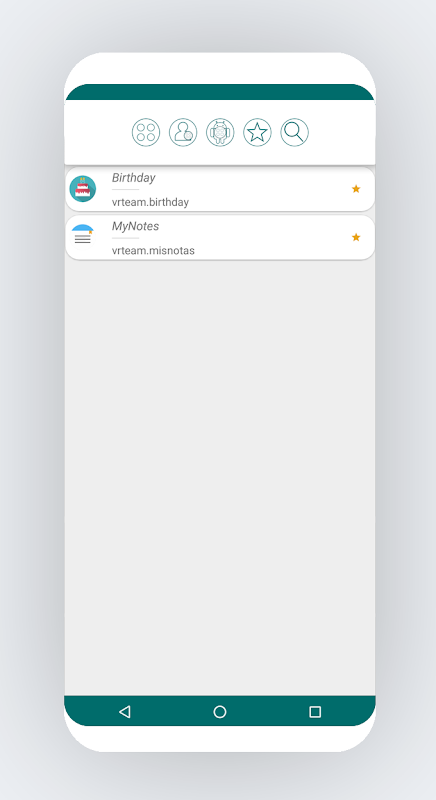Tap the Birthday cake app icon
Screen dimensions: 436x800
pyautogui.click(x=83, y=189)
